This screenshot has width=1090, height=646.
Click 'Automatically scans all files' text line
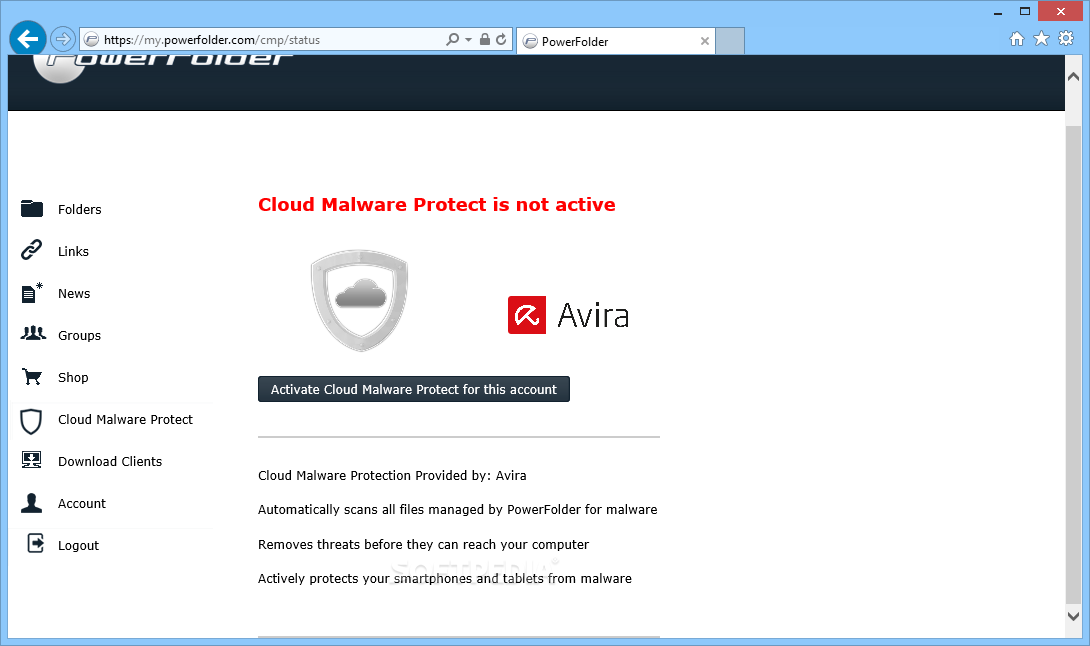click(x=457, y=510)
